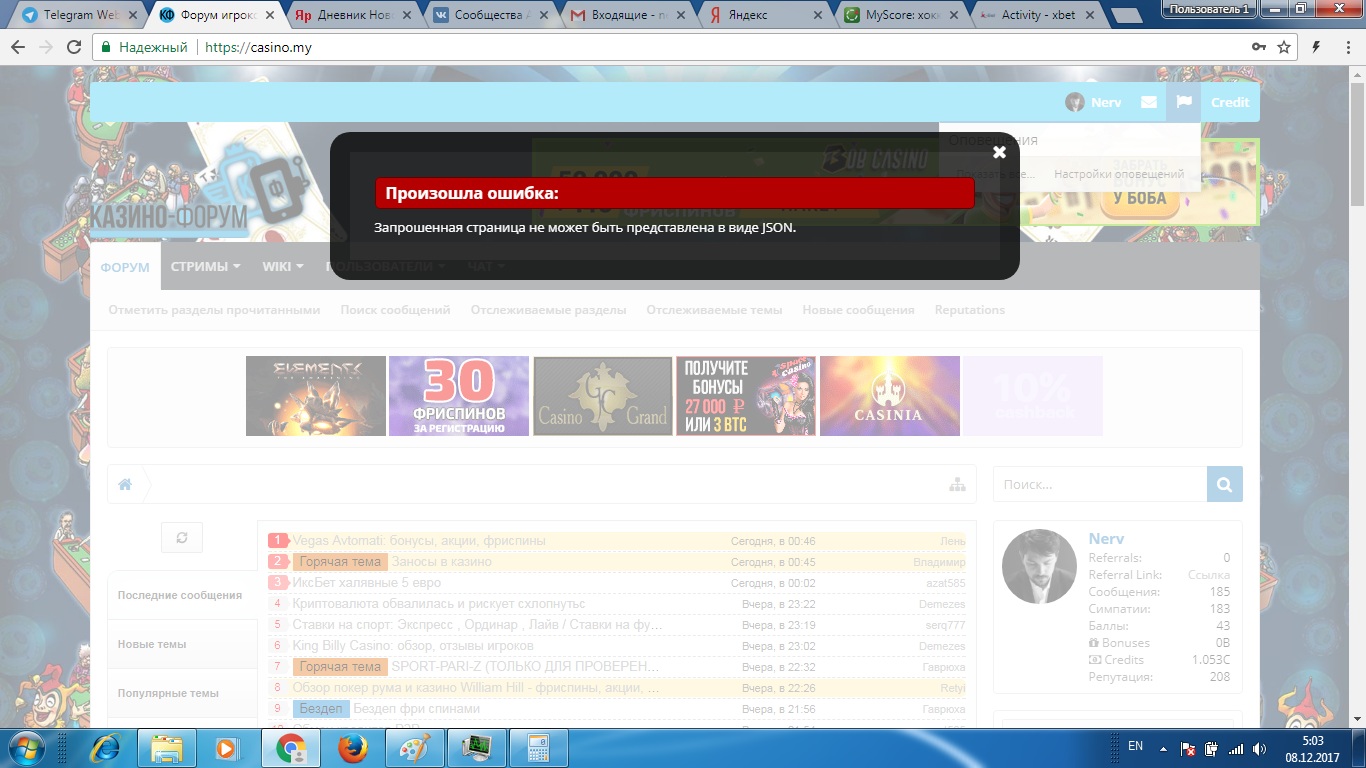Click the EN language indicator
Screen dimensions: 1366x768
(1135, 746)
